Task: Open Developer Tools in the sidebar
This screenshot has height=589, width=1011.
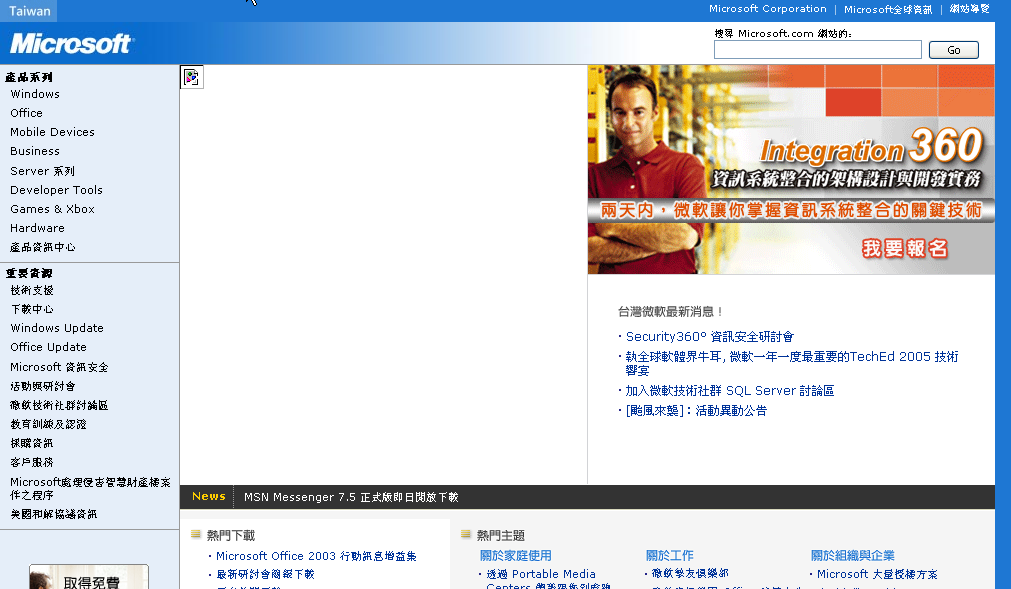Action: 56,190
